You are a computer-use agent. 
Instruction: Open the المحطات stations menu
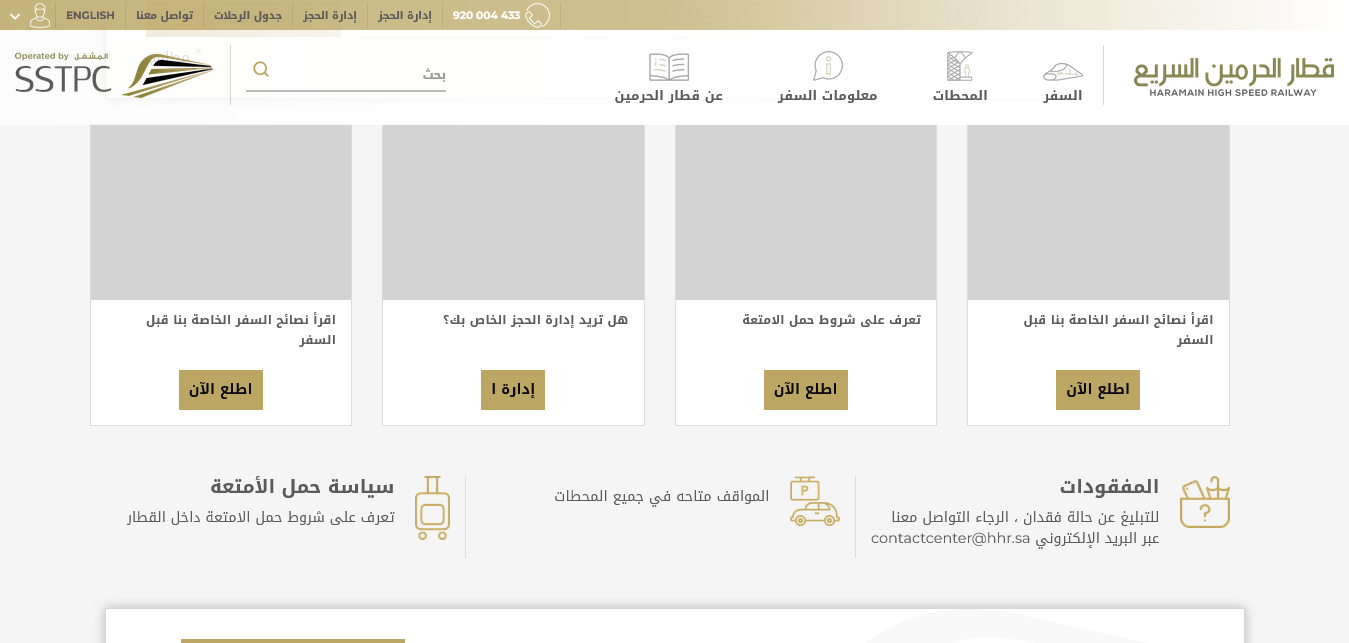[960, 96]
